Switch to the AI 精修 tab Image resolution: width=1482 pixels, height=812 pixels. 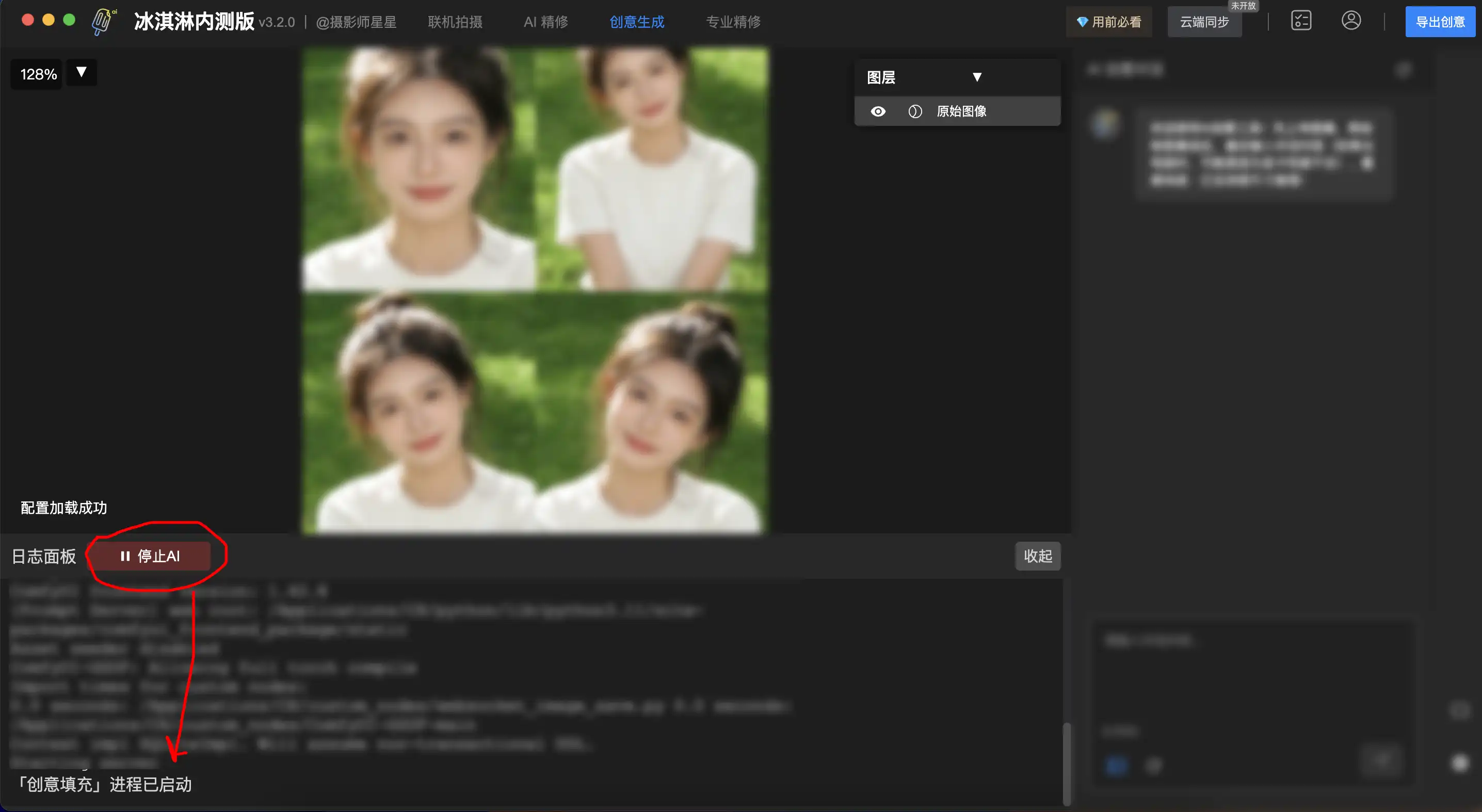[545, 22]
